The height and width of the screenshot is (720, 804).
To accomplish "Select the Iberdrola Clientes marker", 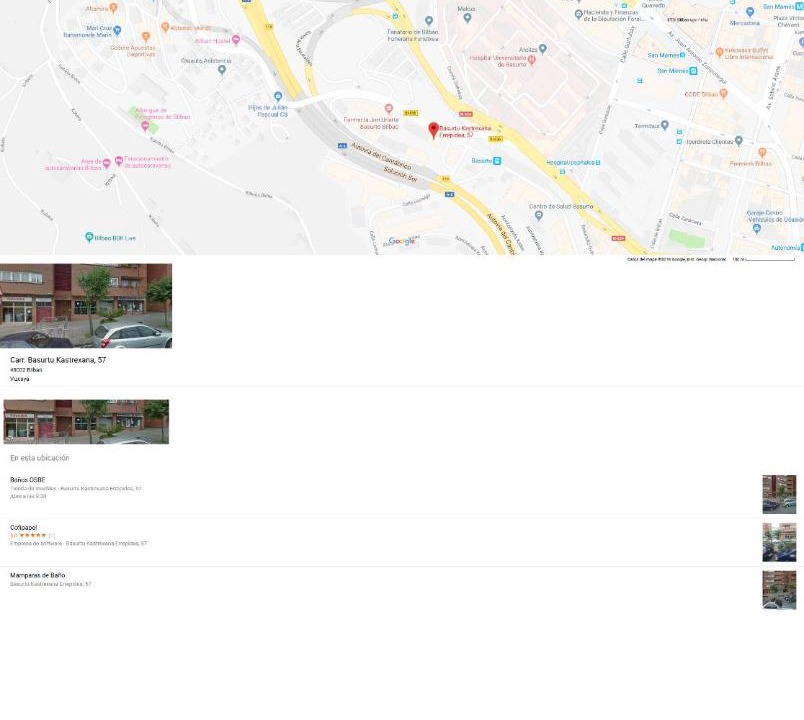I will (739, 141).
